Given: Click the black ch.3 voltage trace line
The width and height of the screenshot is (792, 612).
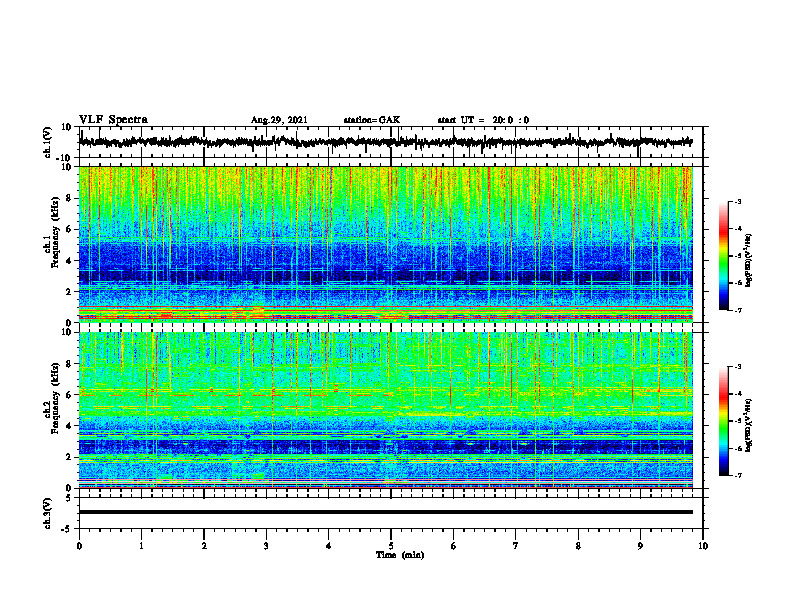Looking at the screenshot, I should (386, 512).
